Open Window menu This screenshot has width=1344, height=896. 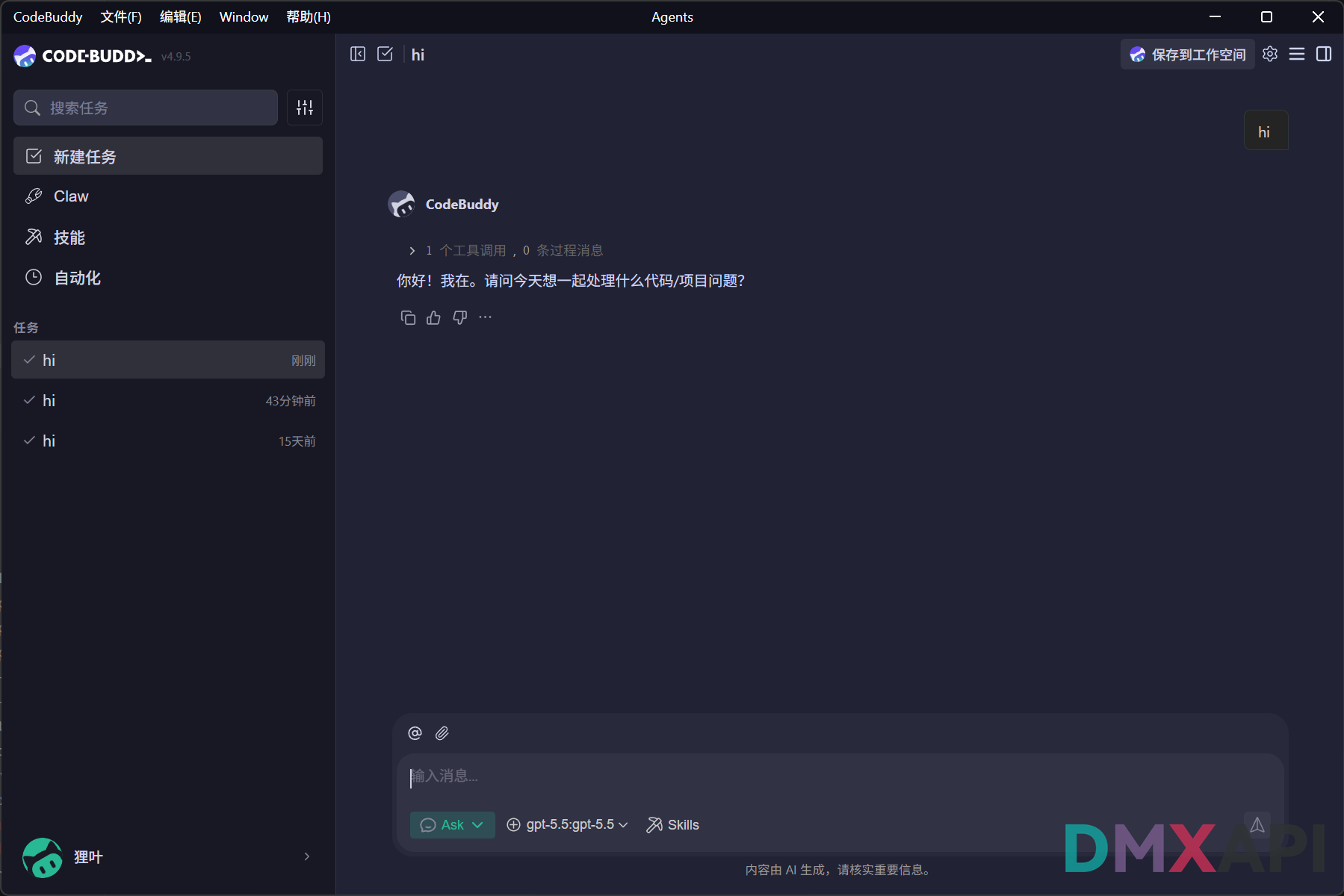pyautogui.click(x=244, y=16)
